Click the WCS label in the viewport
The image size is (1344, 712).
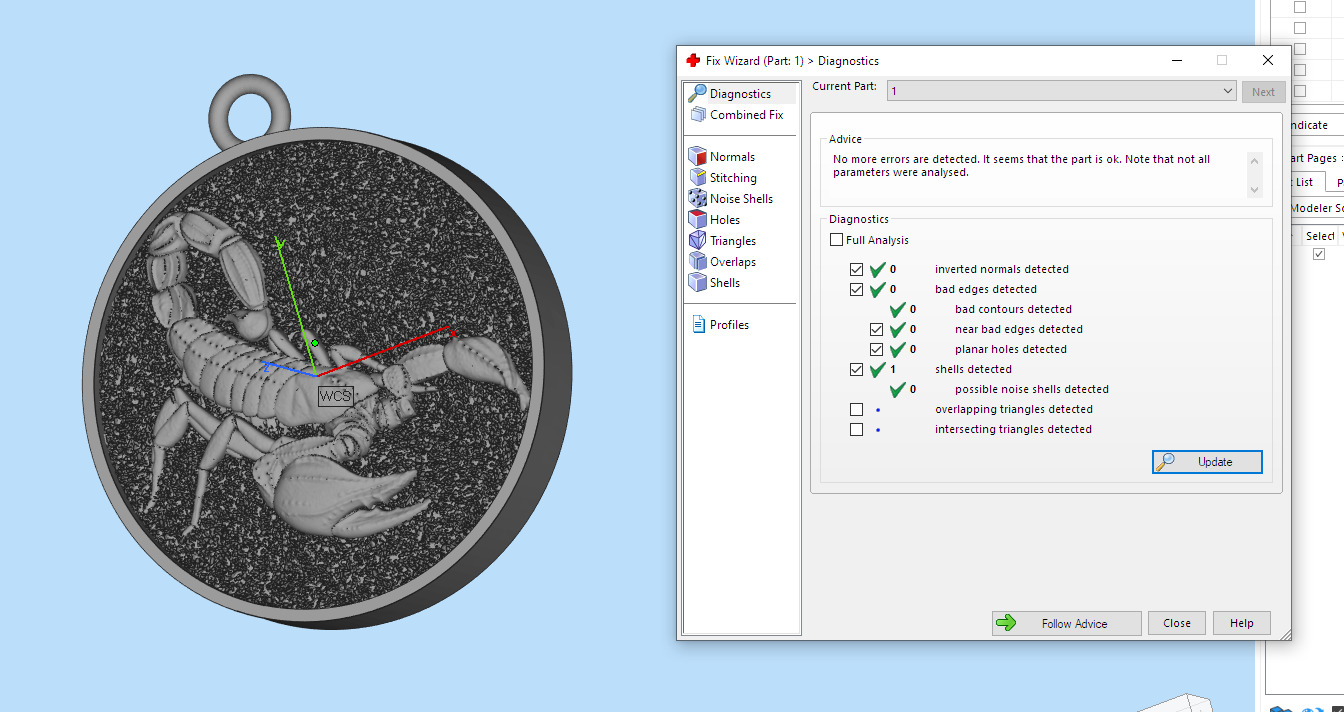pyautogui.click(x=335, y=396)
